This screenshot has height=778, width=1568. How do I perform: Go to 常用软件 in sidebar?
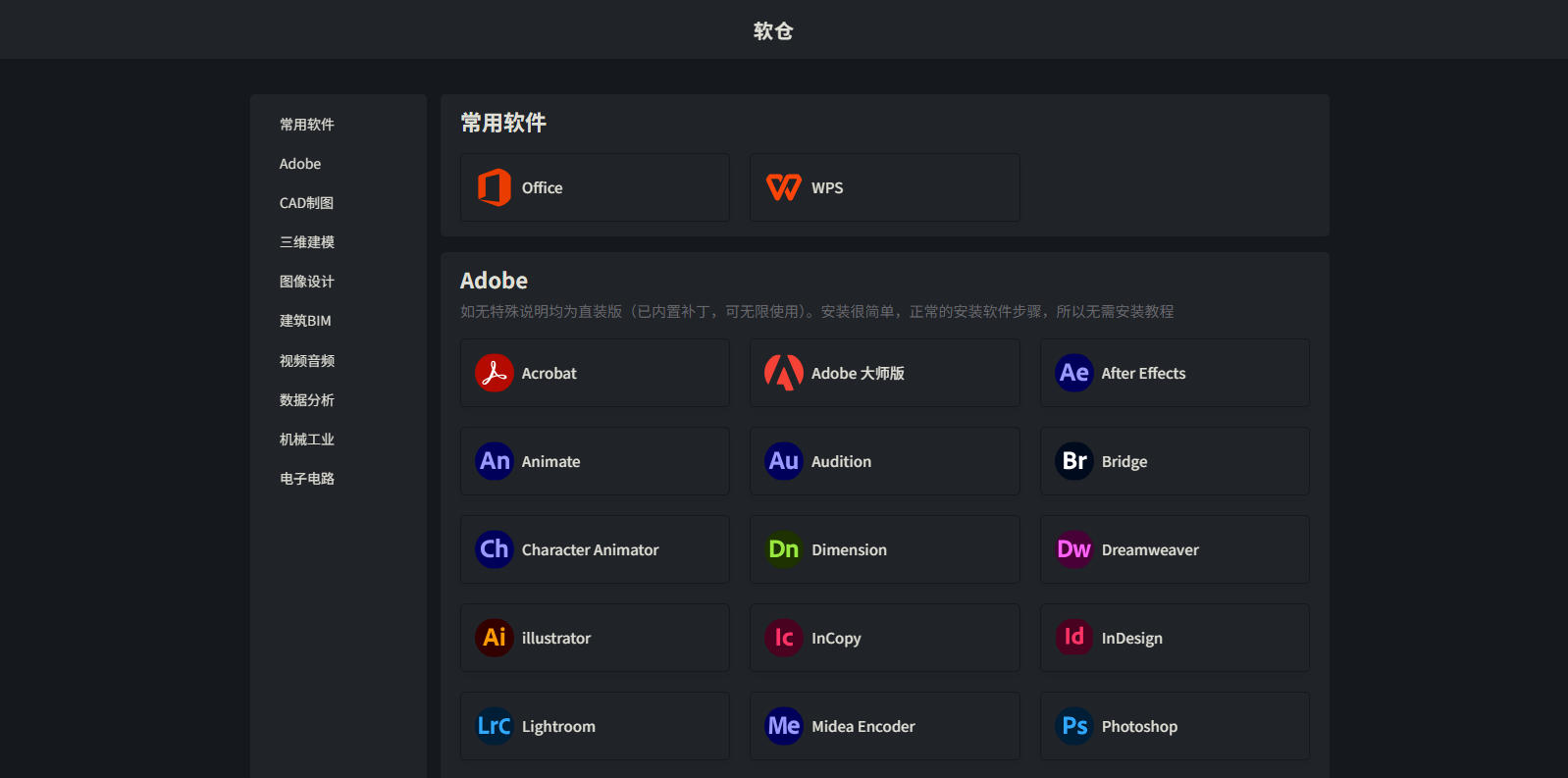pyautogui.click(x=307, y=125)
